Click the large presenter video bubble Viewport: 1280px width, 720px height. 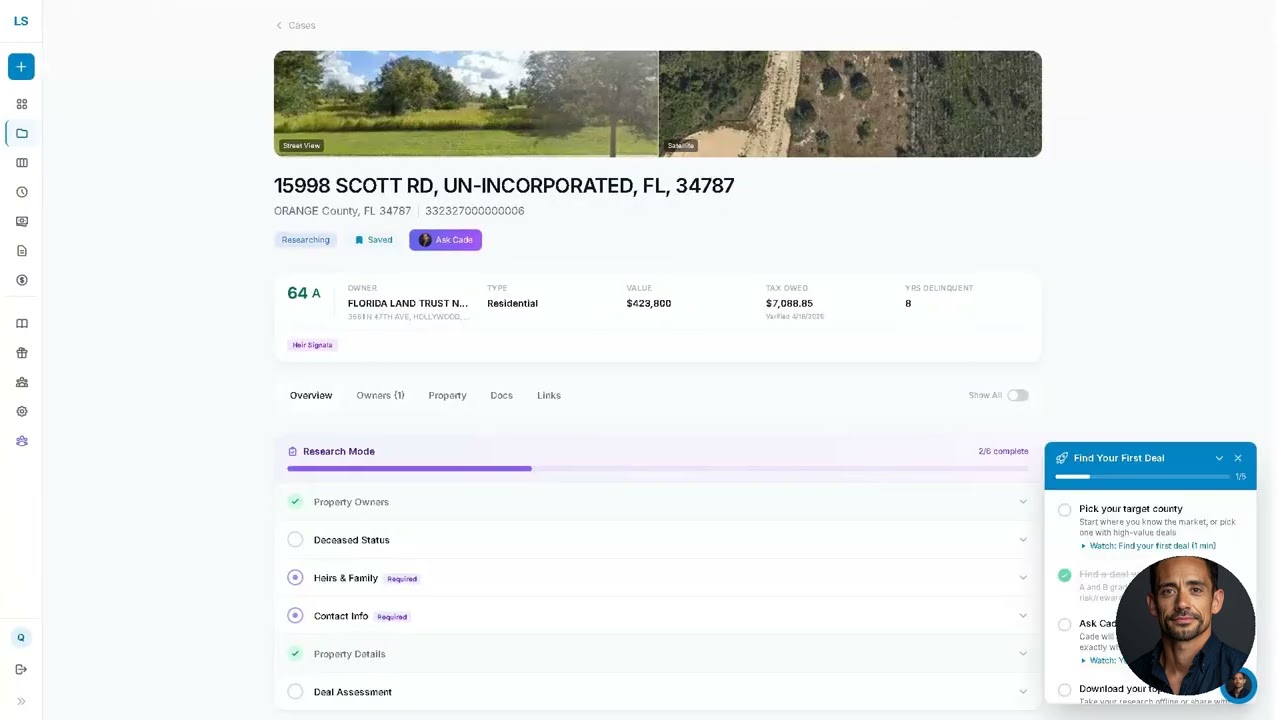(1185, 626)
